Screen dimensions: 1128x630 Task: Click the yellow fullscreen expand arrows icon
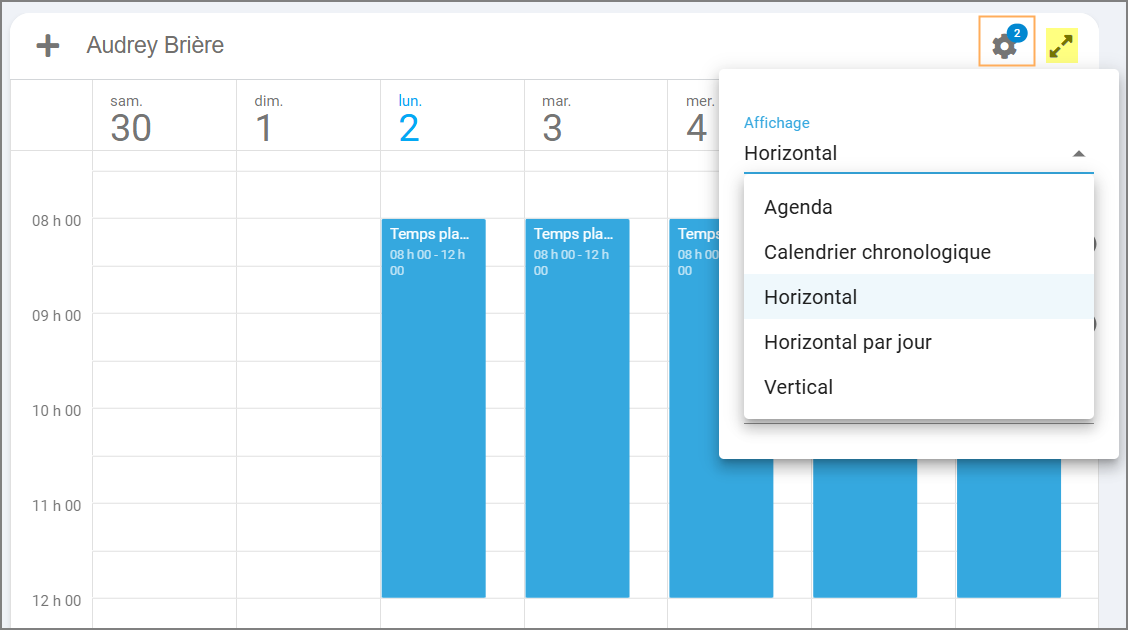point(1061,46)
